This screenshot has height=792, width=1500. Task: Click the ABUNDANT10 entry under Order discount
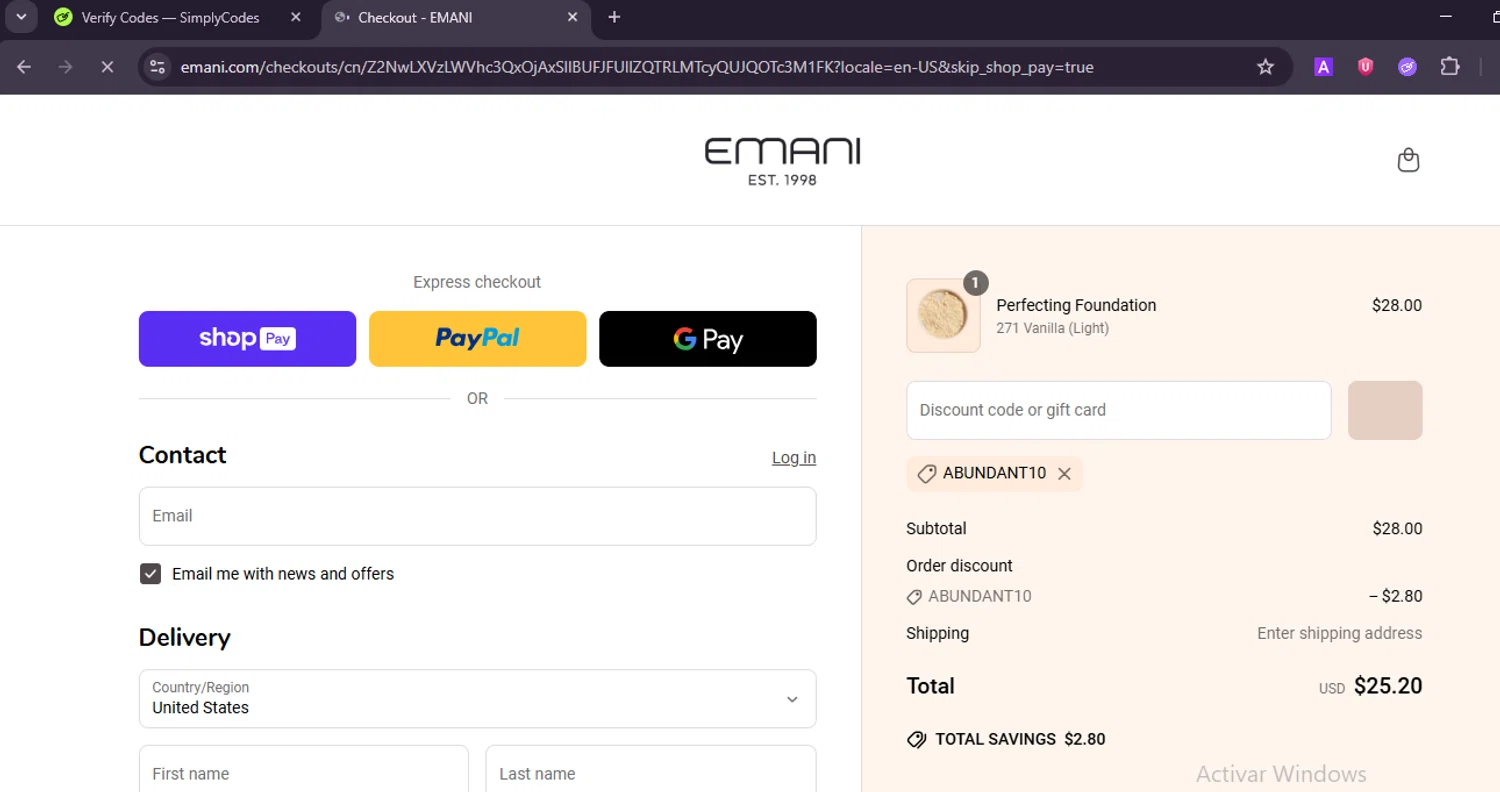(x=969, y=596)
